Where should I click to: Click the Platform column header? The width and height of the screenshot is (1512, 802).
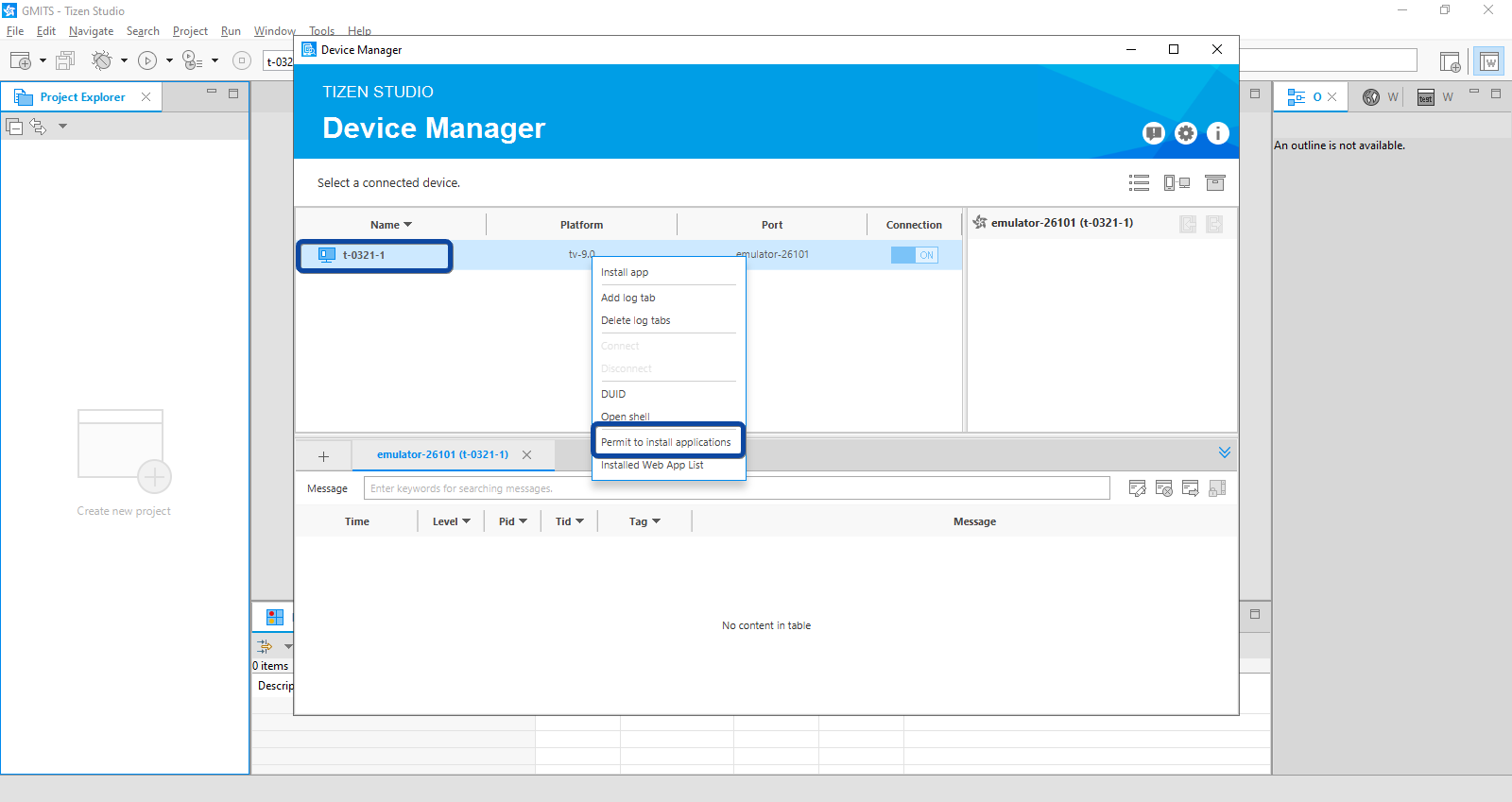(x=581, y=225)
